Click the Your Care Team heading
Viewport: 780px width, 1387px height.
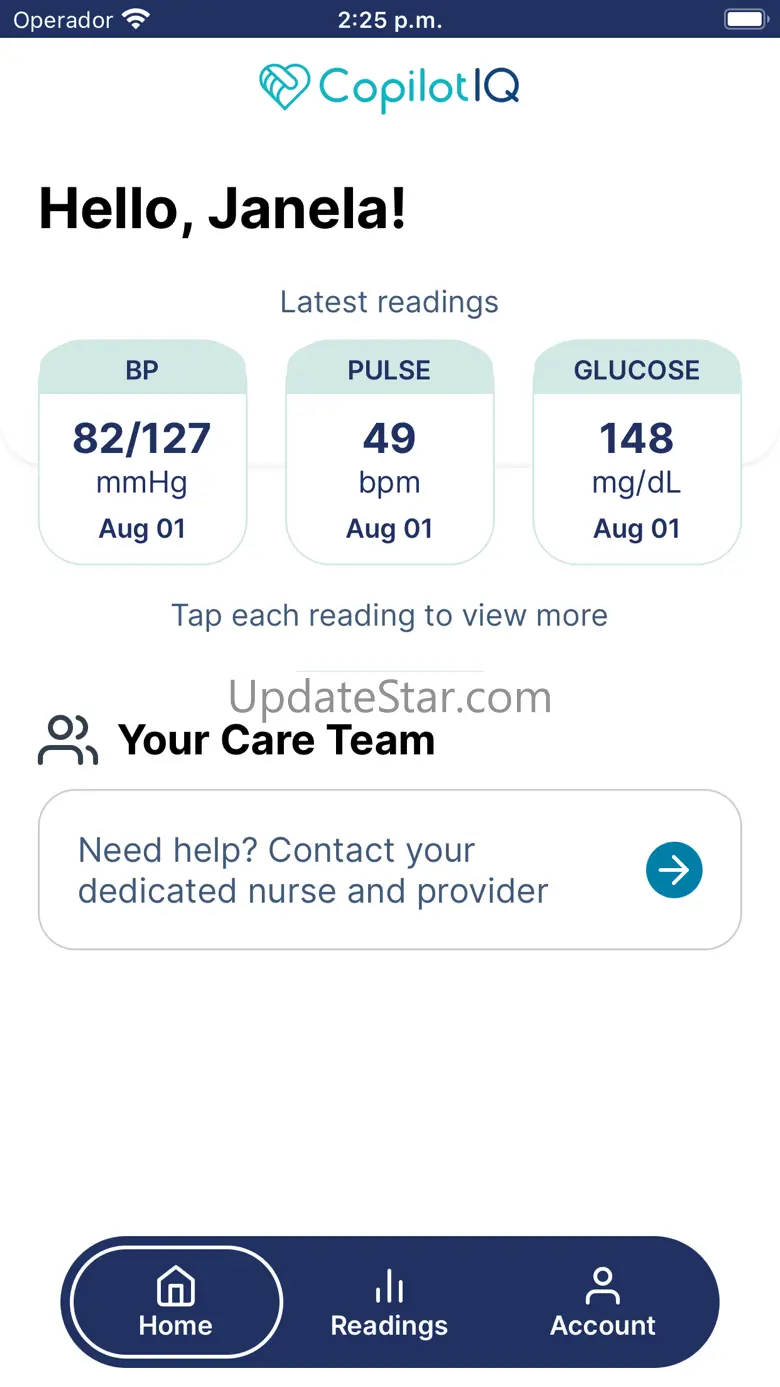click(277, 741)
